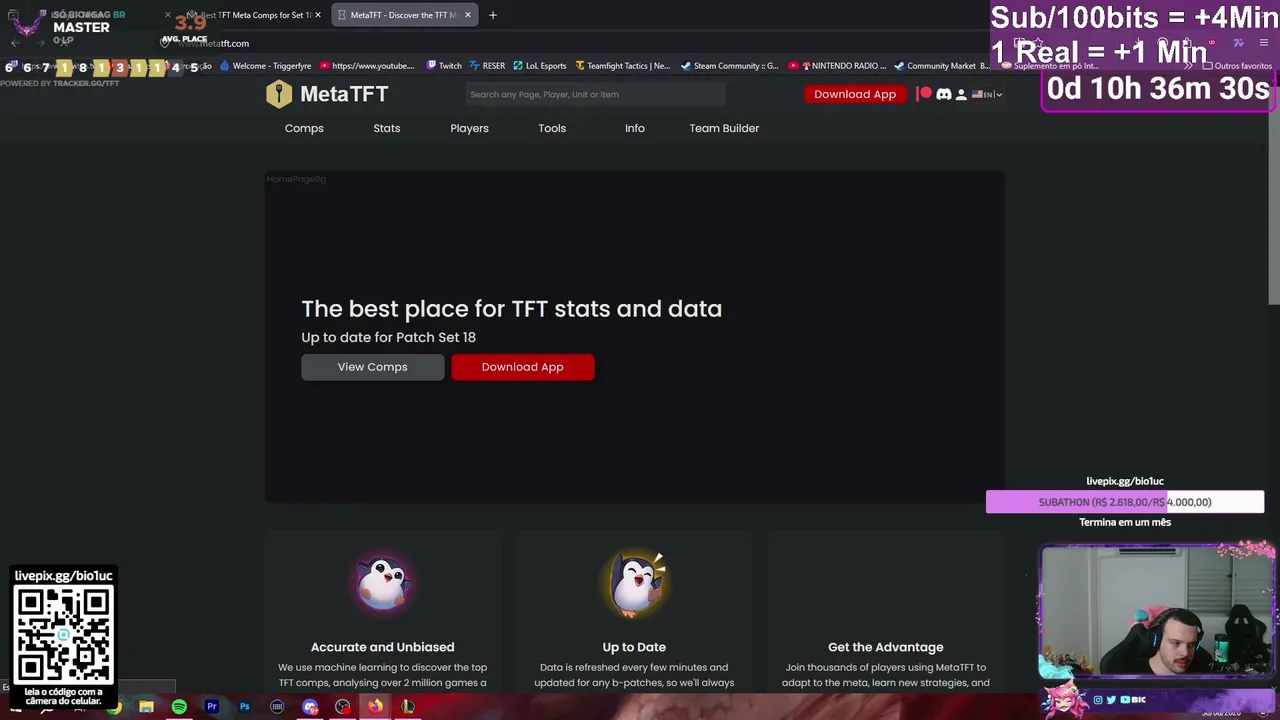Click the MetaTFT logo icon
This screenshot has height=720, width=1280.
point(279,94)
